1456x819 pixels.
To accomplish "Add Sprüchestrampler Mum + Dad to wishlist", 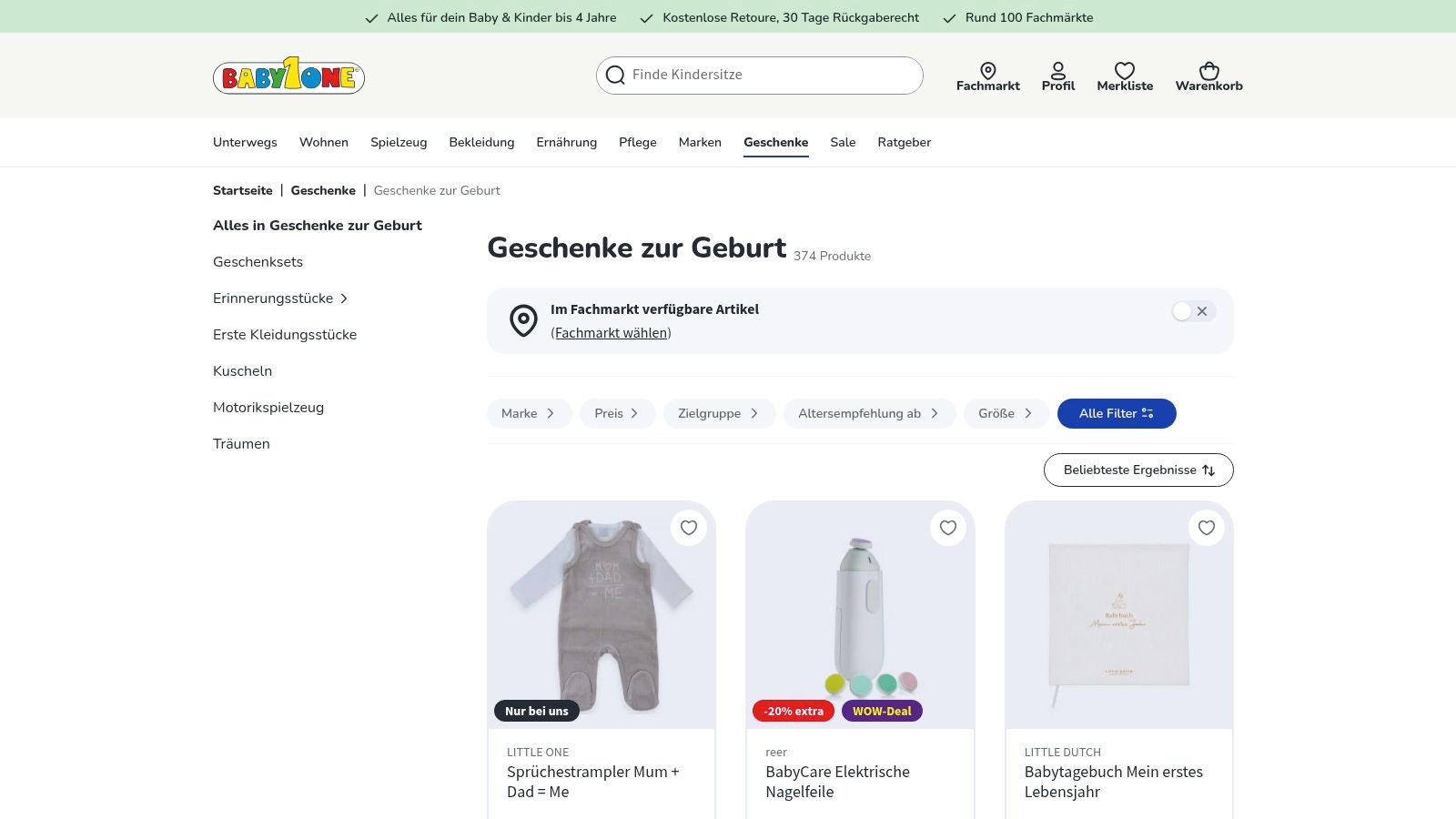I will [689, 528].
